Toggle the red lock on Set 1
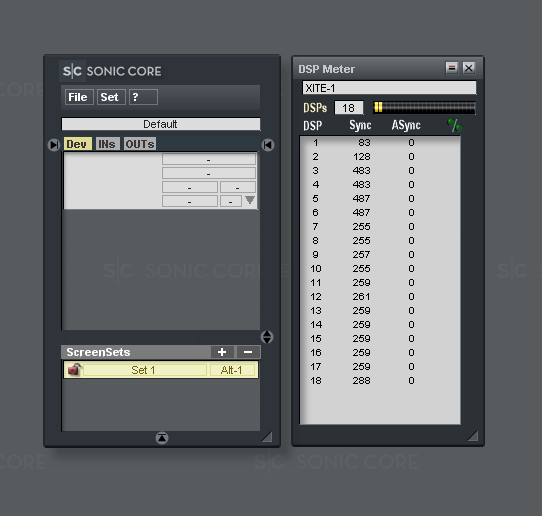 [x=74, y=370]
